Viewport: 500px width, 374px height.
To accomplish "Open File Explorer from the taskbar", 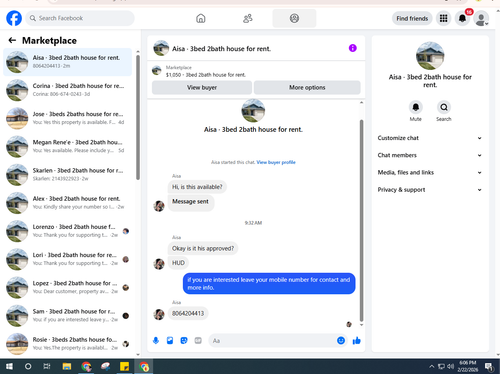I will 67,366.
